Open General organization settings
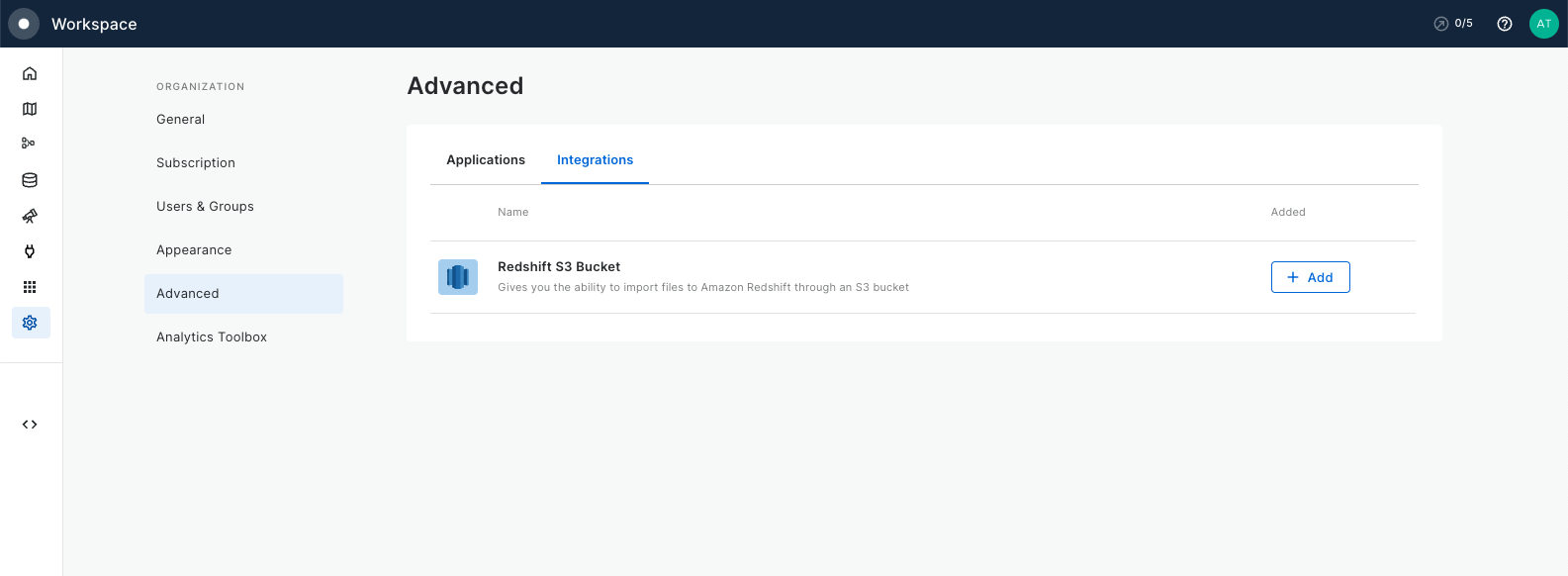The image size is (1568, 576). (x=181, y=120)
